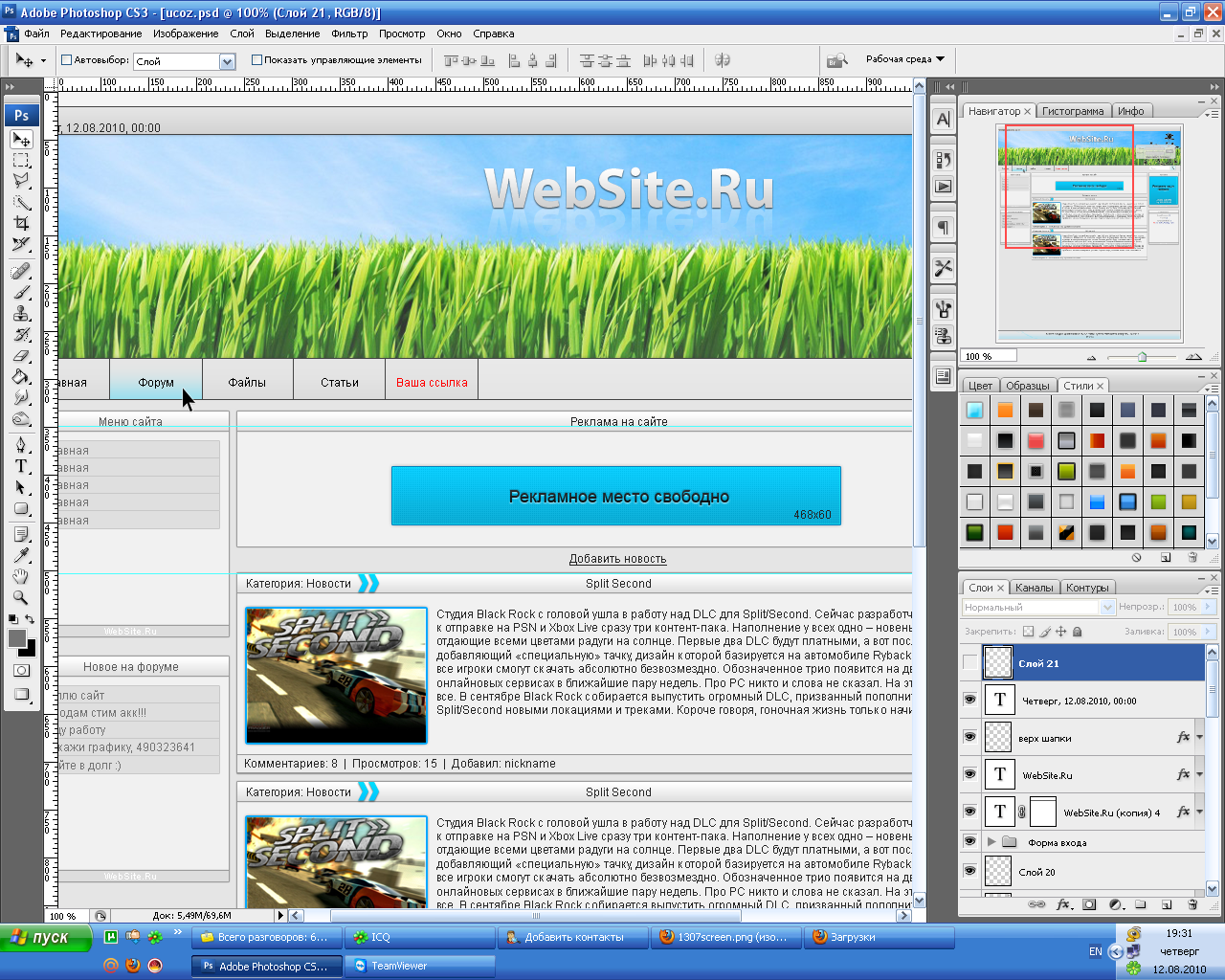This screenshot has width=1225, height=980.
Task: Expand the Форма входа layer group
Action: [991, 842]
